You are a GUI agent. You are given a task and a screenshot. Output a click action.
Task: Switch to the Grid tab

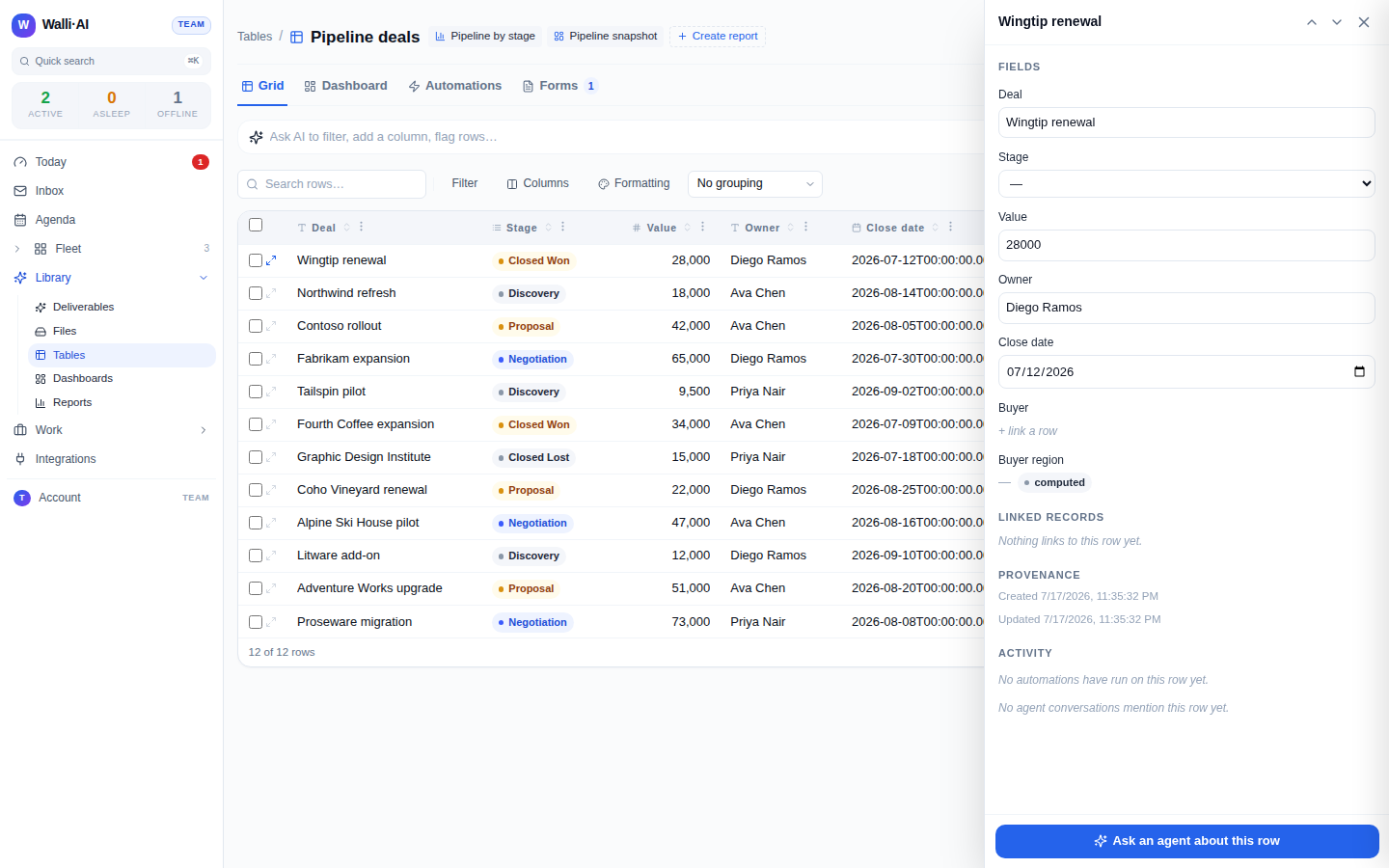(x=262, y=86)
